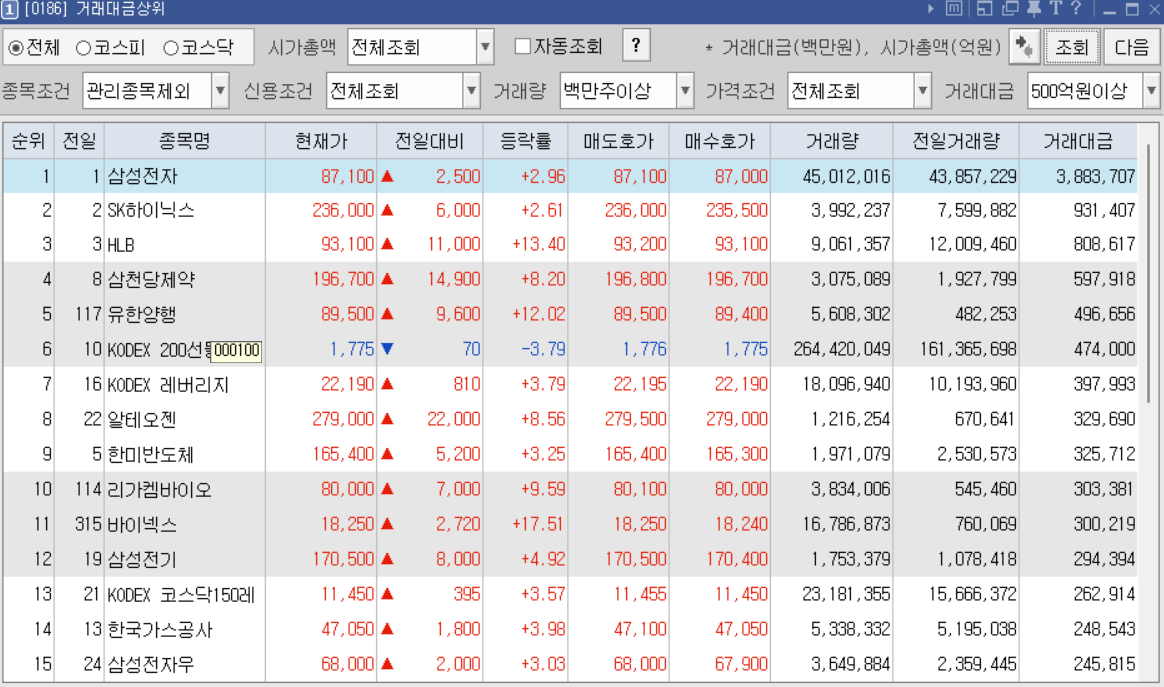Image resolution: width=1164 pixels, height=687 pixels.
Task: Click the duplicate window icon in title bar
Action: click(1010, 9)
